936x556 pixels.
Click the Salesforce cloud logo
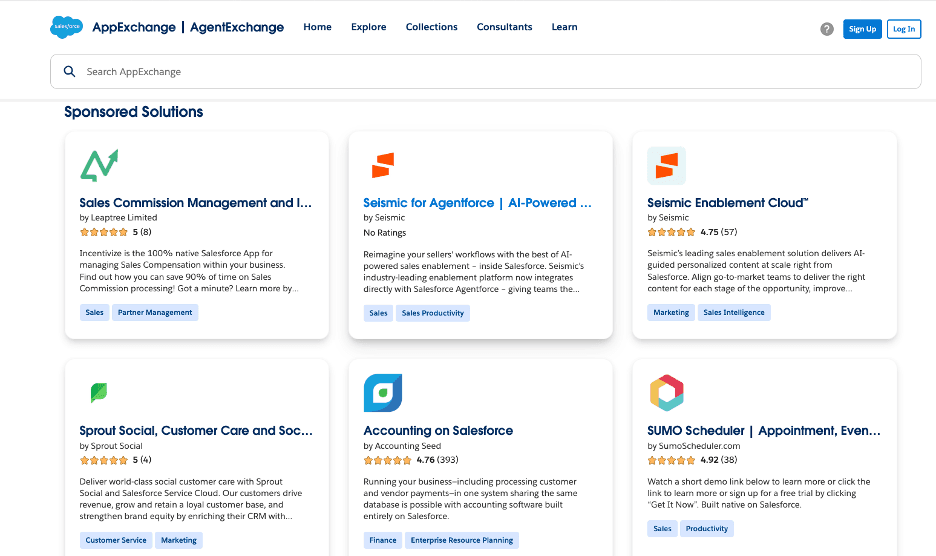coord(66,28)
